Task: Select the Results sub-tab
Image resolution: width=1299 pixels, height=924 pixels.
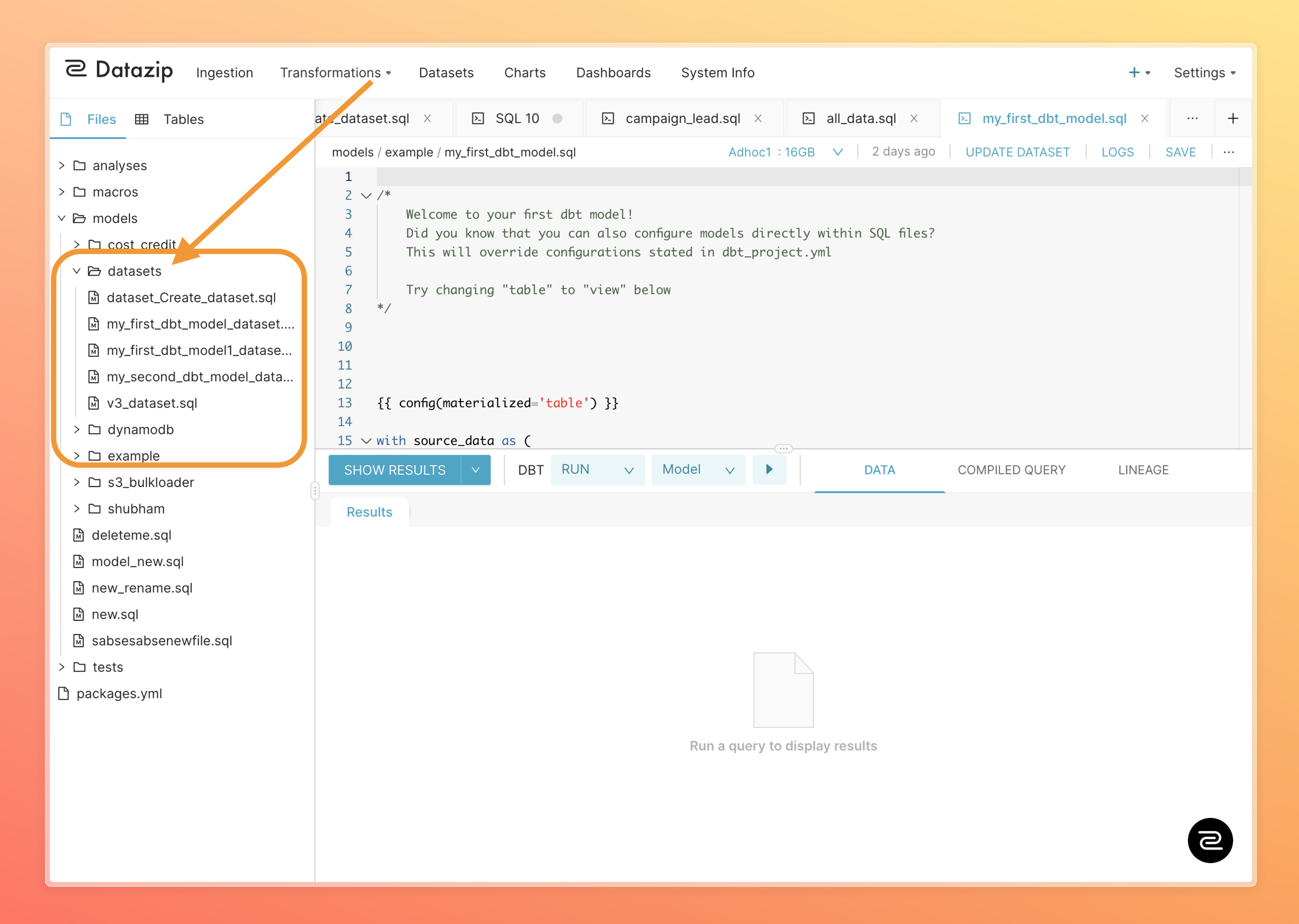Action: click(369, 512)
